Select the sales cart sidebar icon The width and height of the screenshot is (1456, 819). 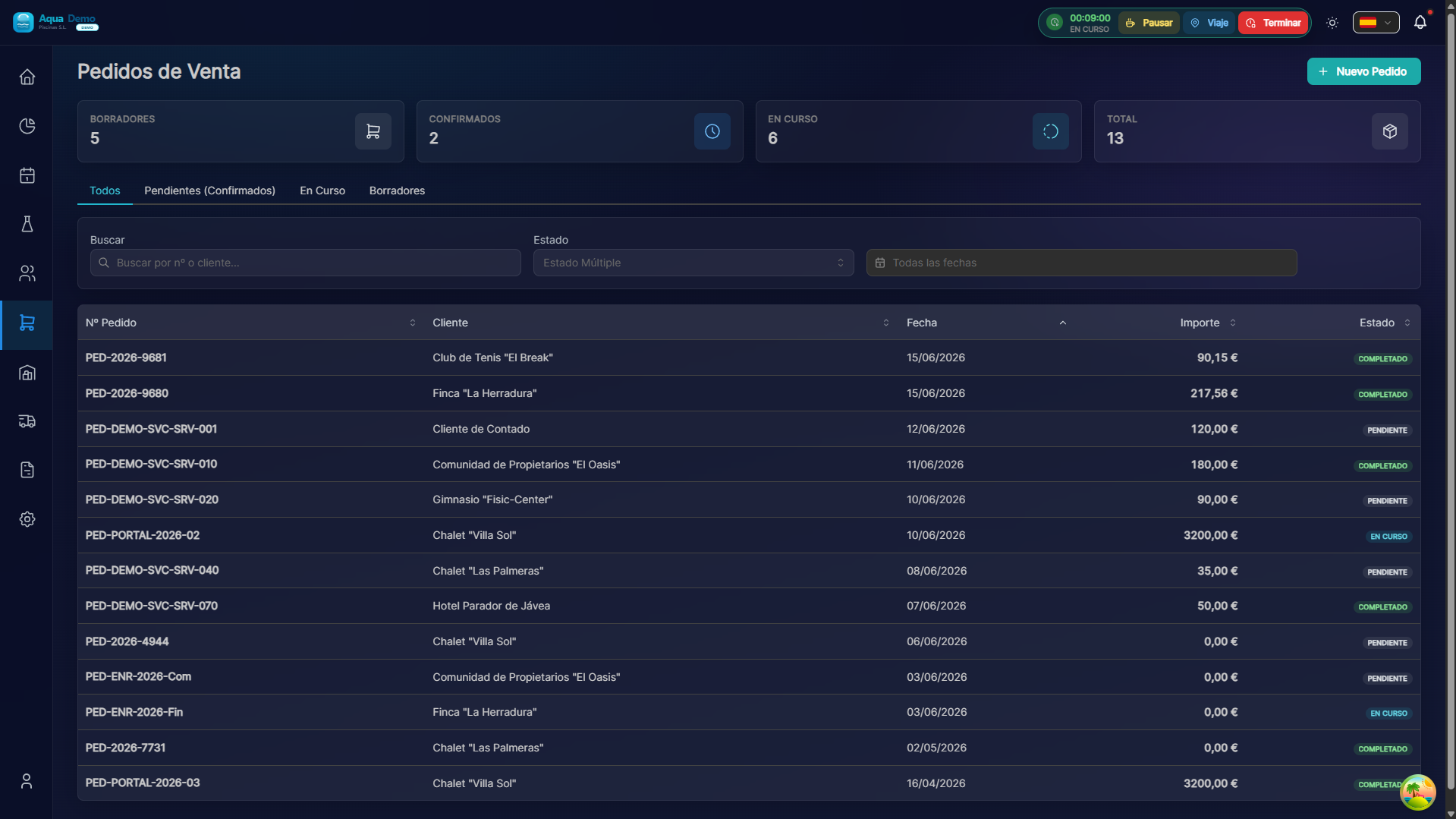point(27,323)
